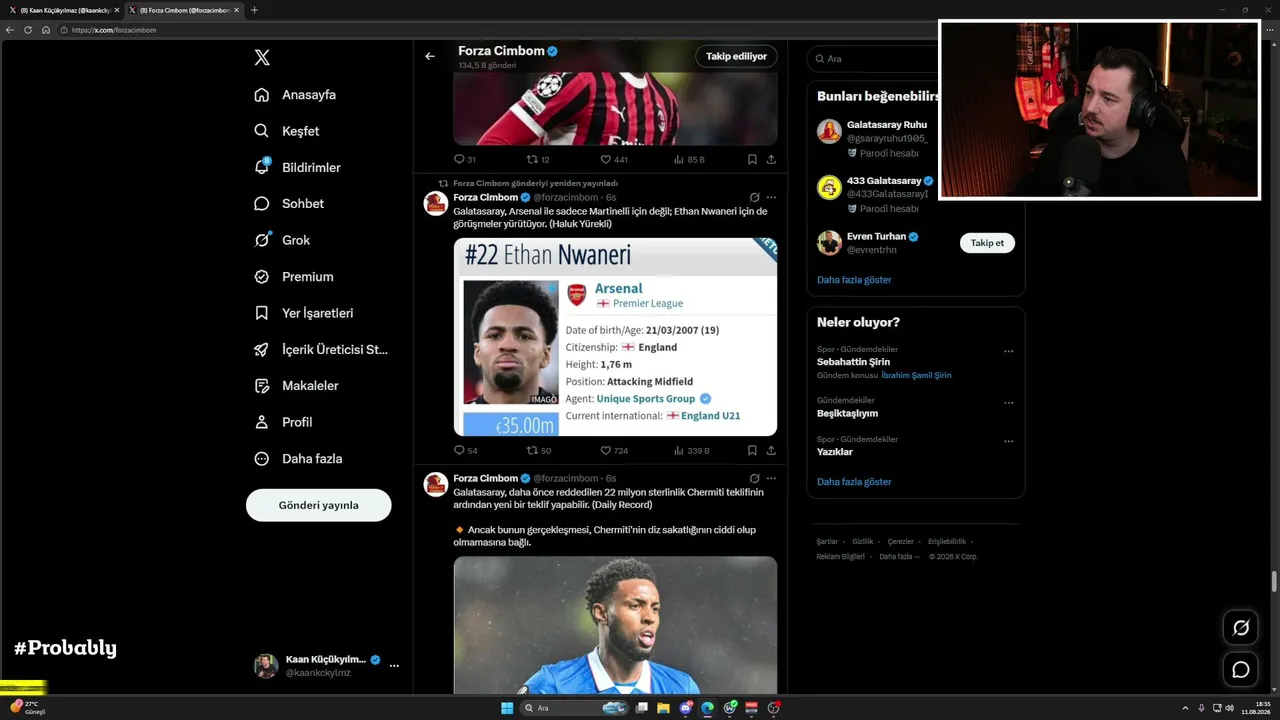
Task: Open Grok actions on the Nwaneri tweet
Action: point(754,197)
